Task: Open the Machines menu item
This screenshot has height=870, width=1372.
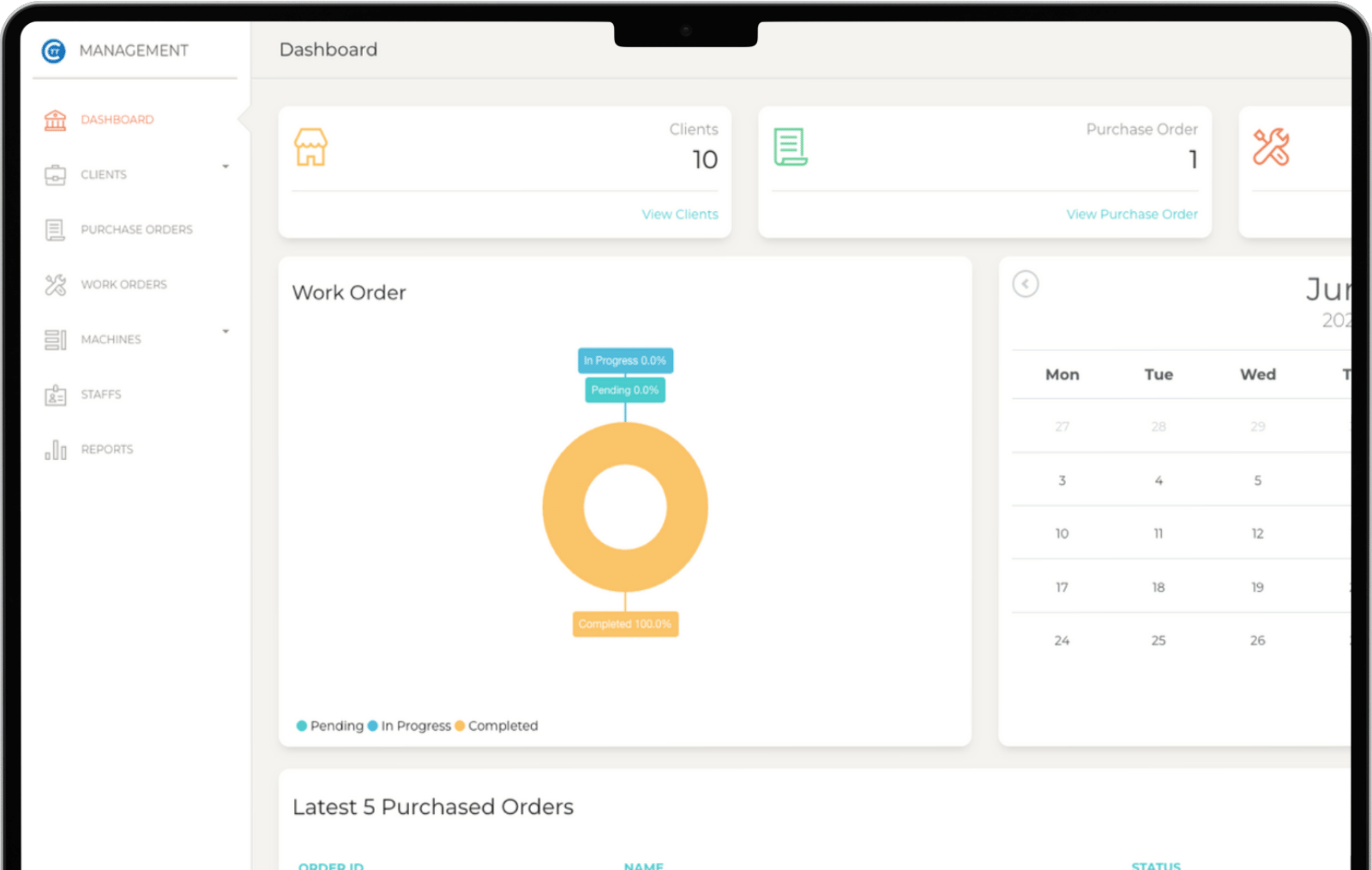Action: (111, 339)
